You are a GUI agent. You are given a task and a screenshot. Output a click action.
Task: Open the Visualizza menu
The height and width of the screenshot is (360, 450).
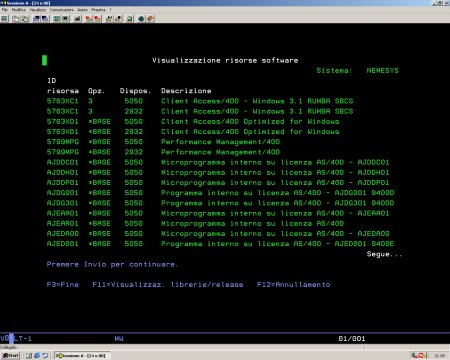point(38,10)
